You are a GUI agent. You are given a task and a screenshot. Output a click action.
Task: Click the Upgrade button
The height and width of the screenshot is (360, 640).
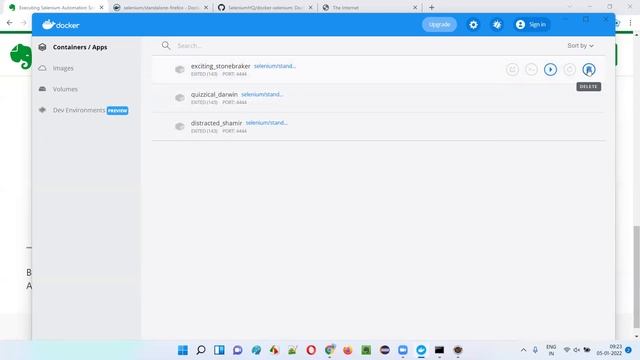439,24
